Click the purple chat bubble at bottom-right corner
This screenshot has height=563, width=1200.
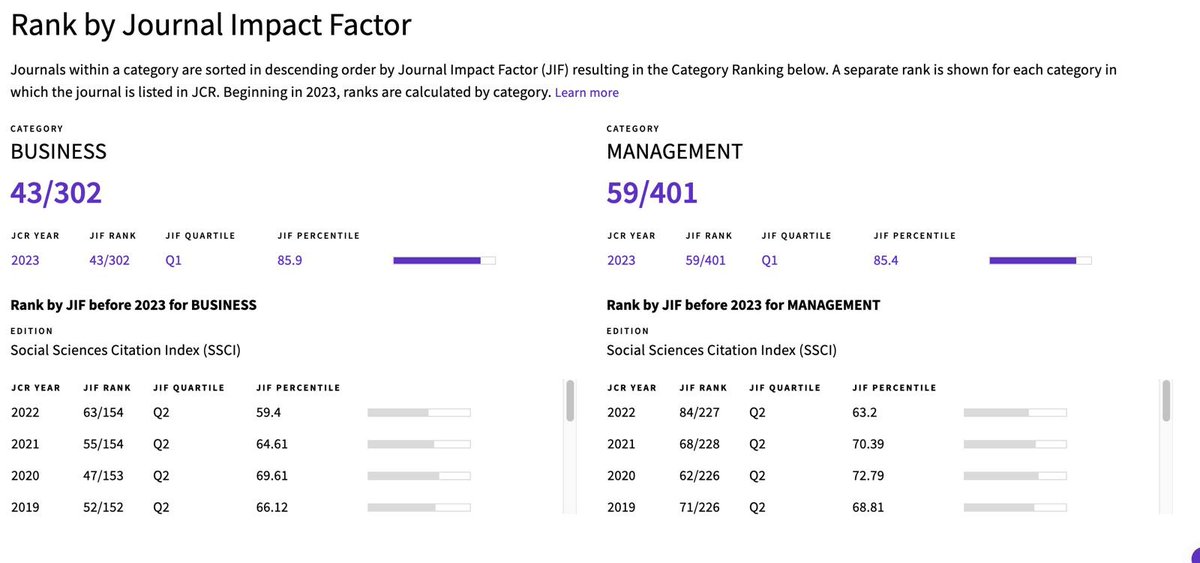(x=1194, y=556)
